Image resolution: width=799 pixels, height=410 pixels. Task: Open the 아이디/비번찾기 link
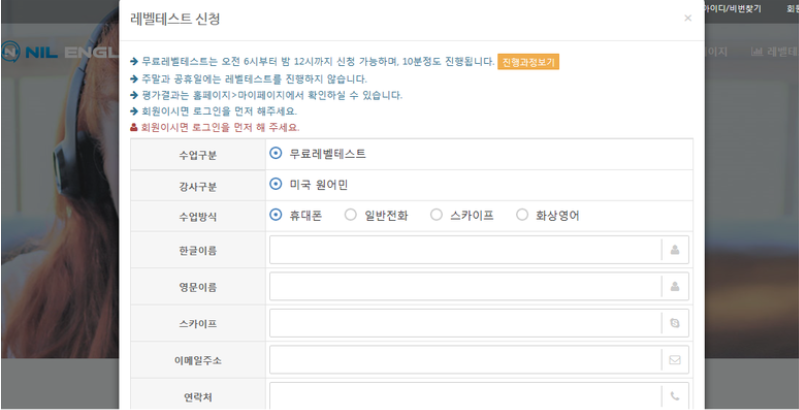coord(731,8)
